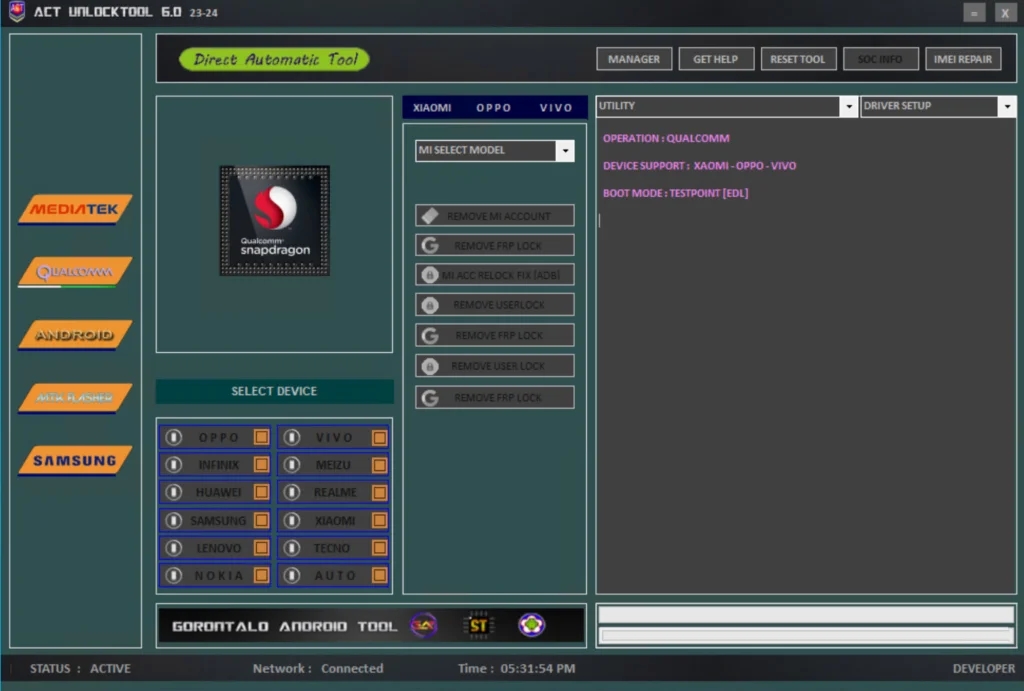Image resolution: width=1024 pixels, height=691 pixels.
Task: Click the RESET TOOL button
Action: pos(798,59)
